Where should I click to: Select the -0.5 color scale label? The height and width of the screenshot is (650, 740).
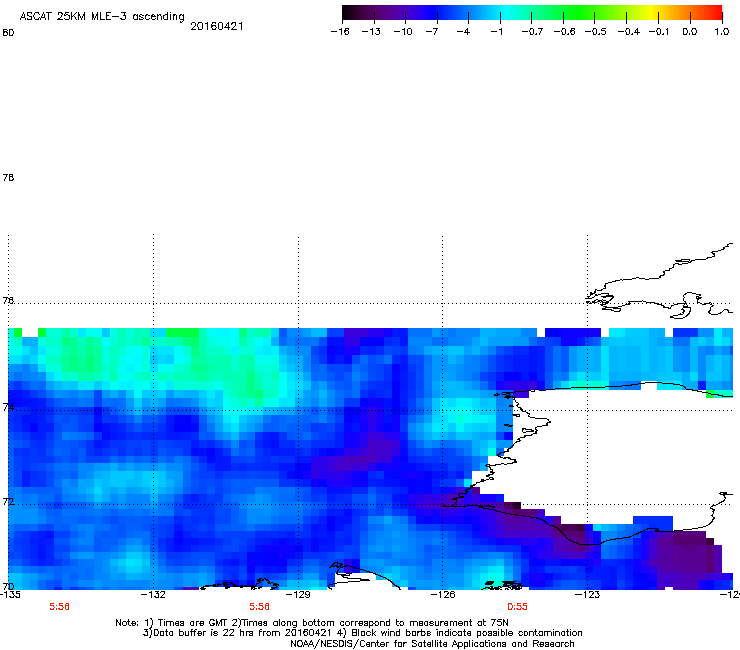[596, 32]
